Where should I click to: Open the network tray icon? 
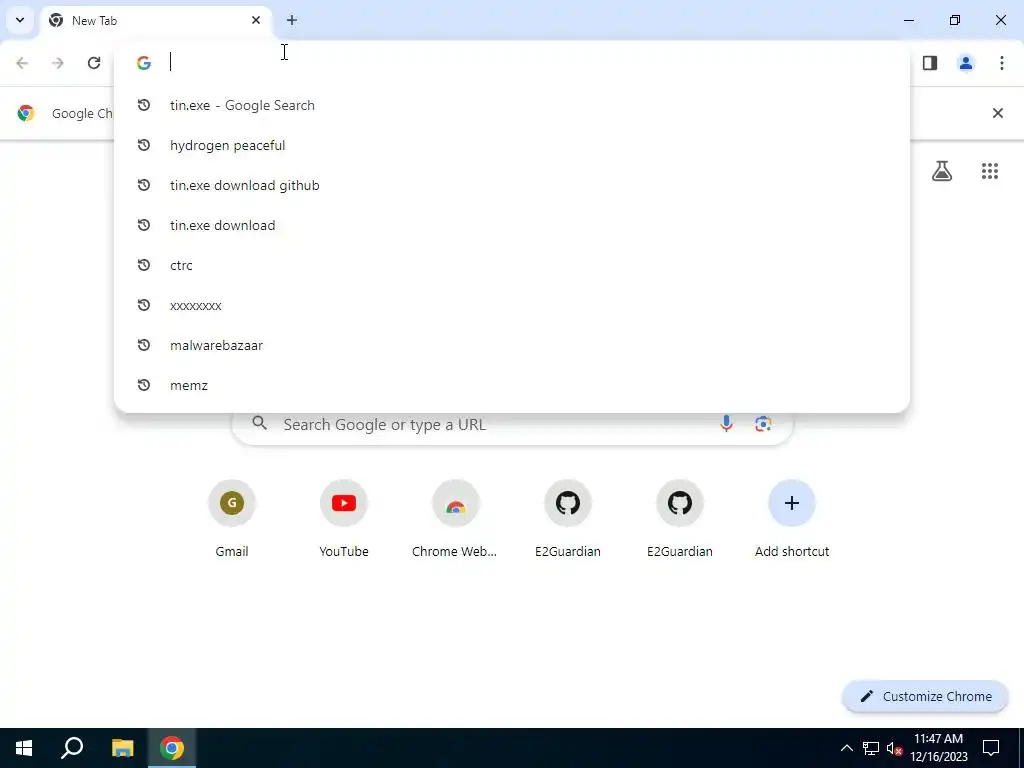coord(871,748)
